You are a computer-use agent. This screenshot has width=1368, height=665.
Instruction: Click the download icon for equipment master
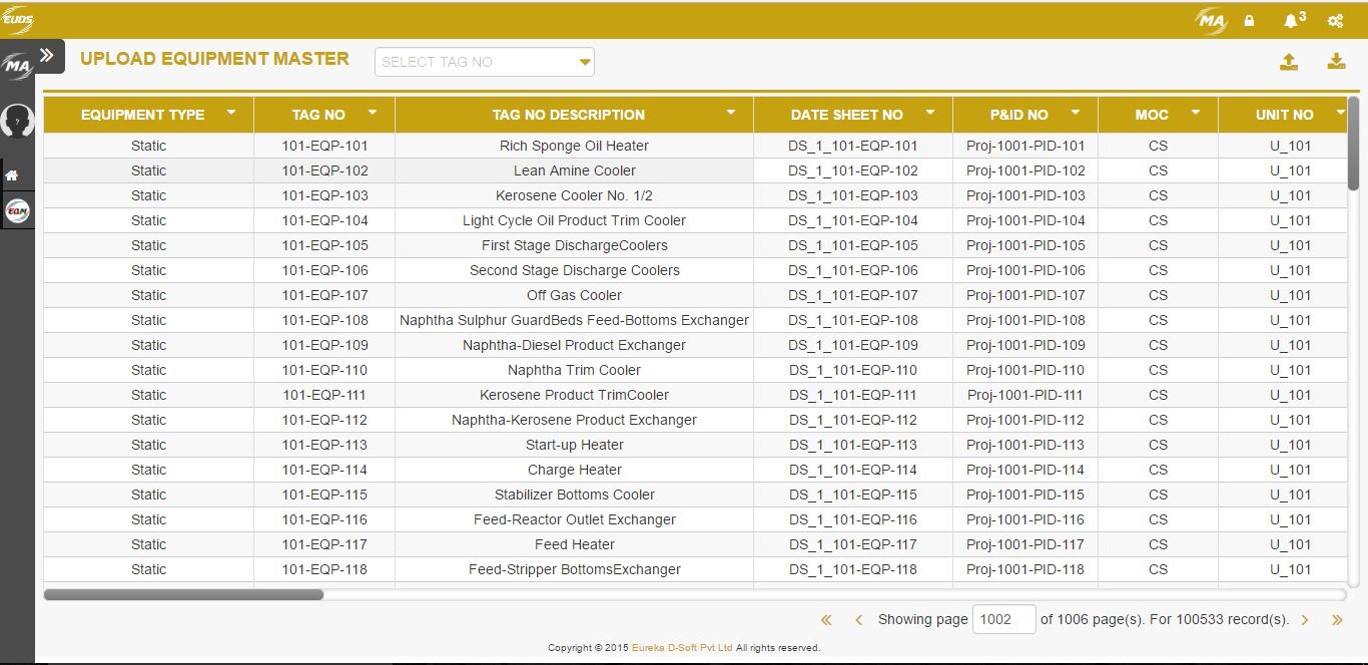tap(1336, 62)
